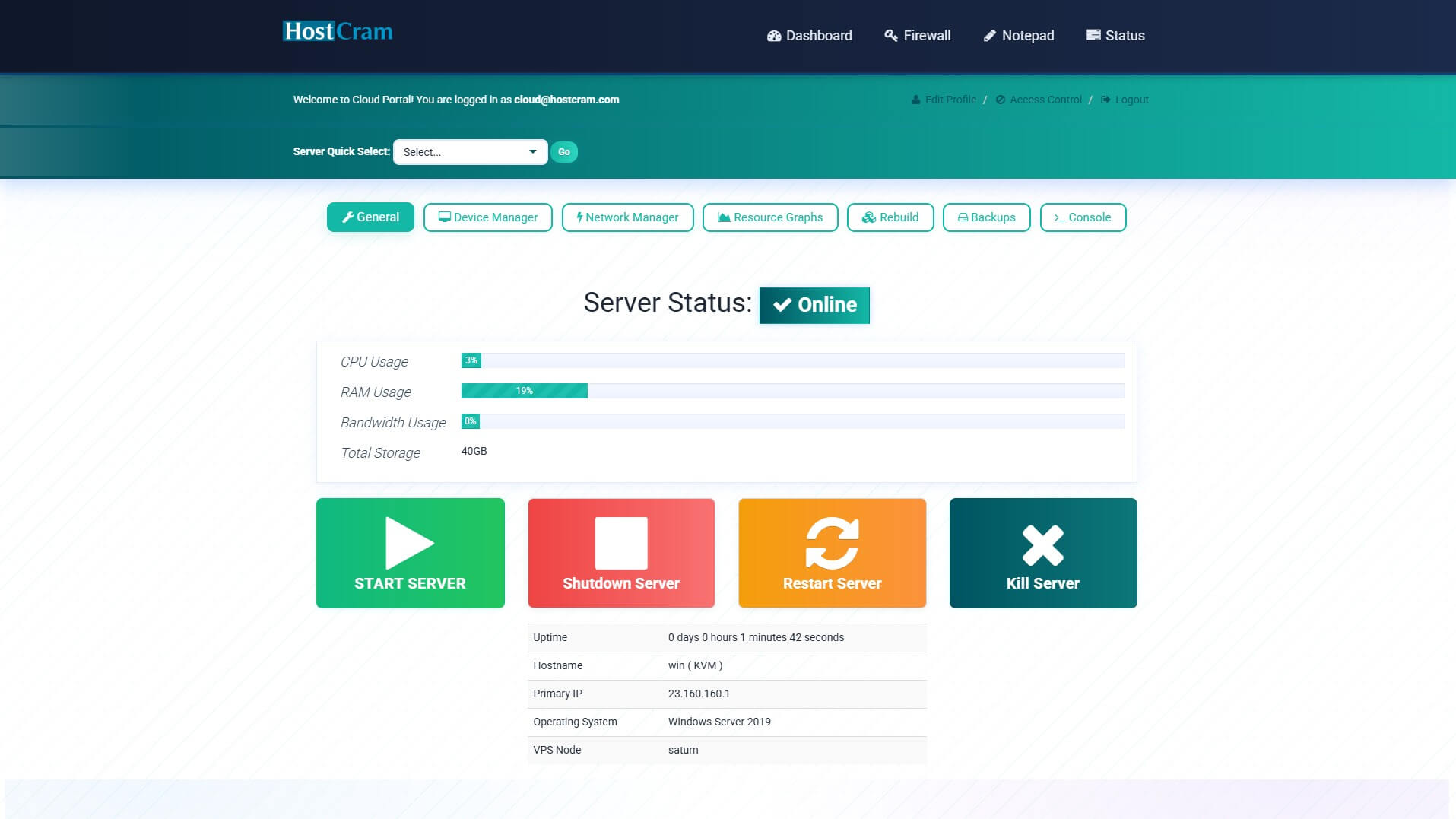Go to the Status page
Screen dimensions: 1456x819
pos(1115,36)
